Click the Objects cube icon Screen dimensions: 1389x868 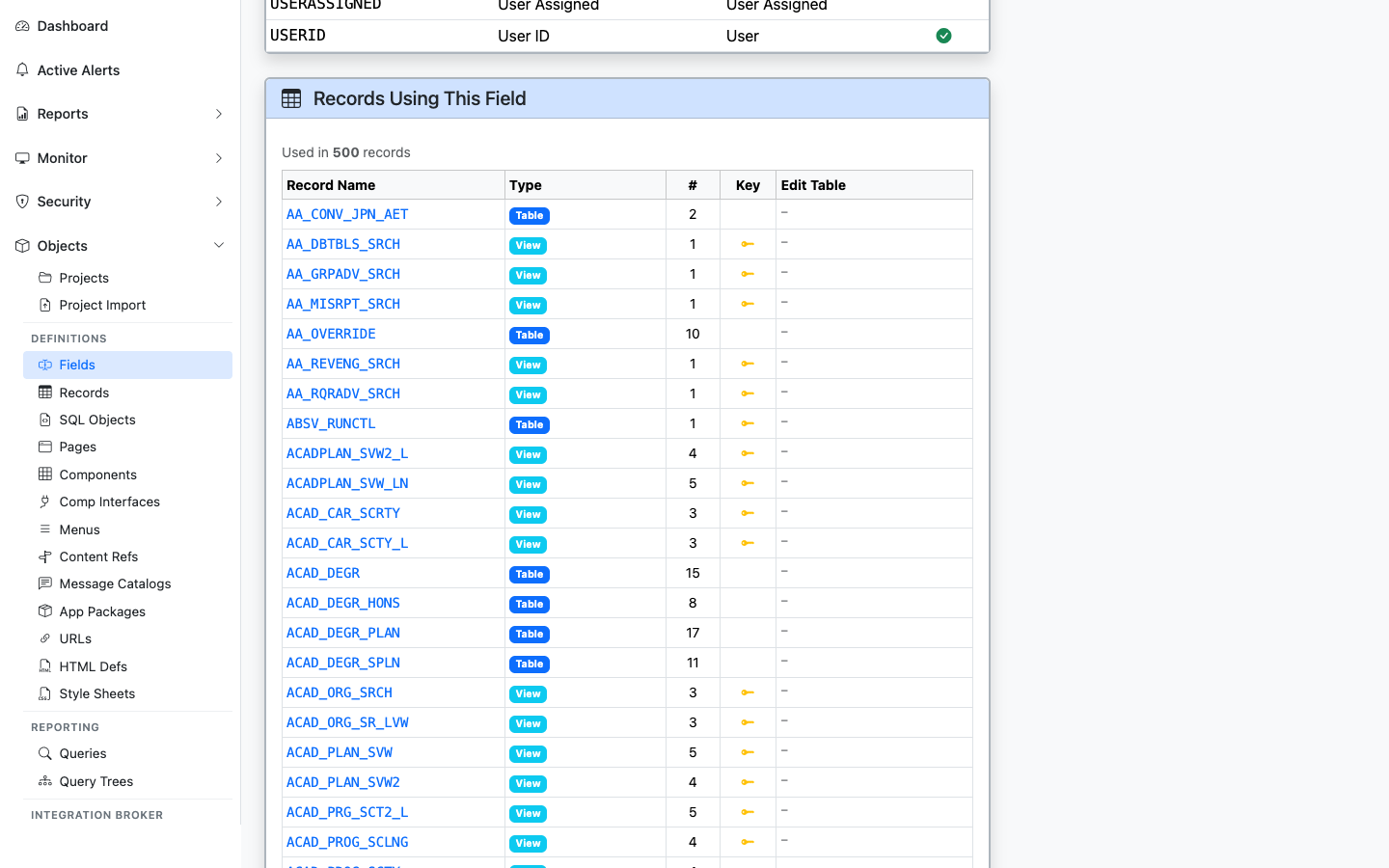point(22,246)
